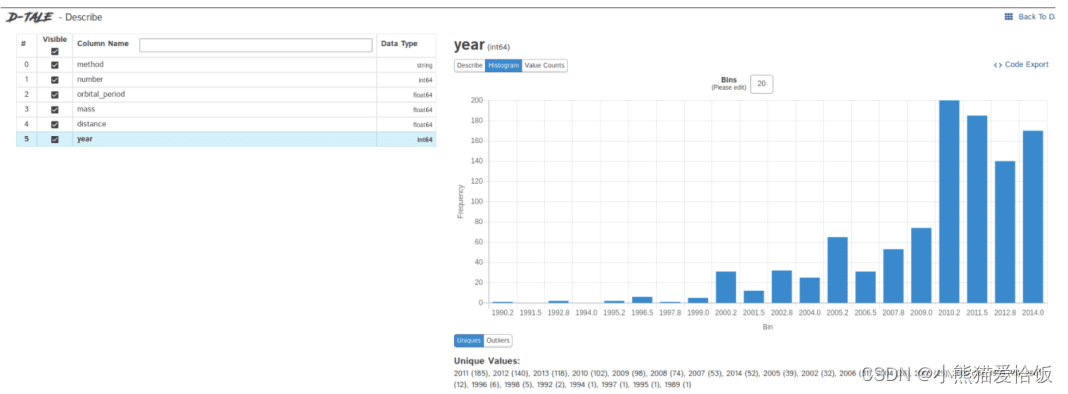This screenshot has width=1068, height=394.
Task: Uncheck visibility for number column
Action: click(55, 80)
